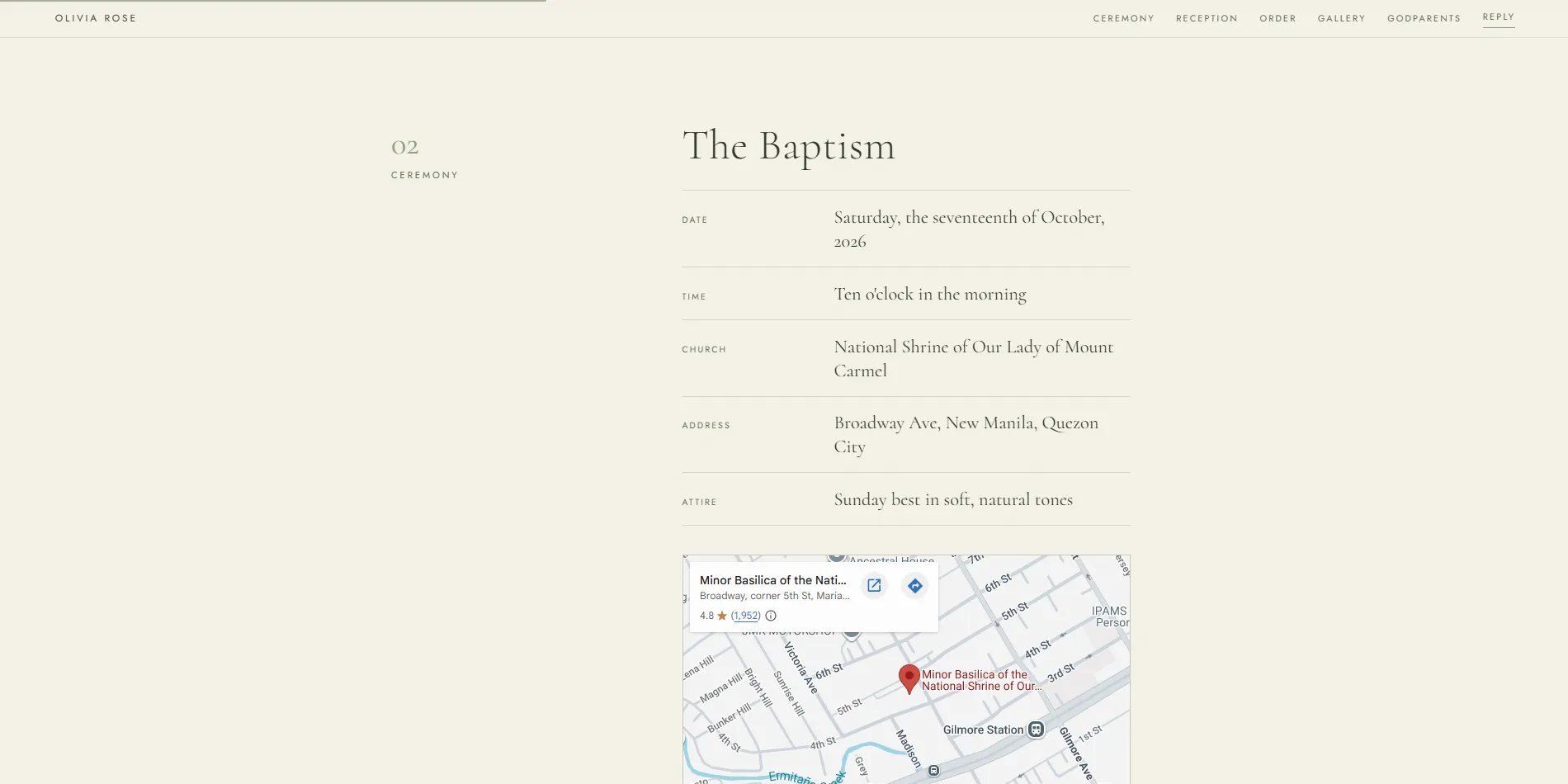Click the Minor Basilica label next to the pin
Image resolution: width=1568 pixels, height=784 pixels.
pos(980,680)
